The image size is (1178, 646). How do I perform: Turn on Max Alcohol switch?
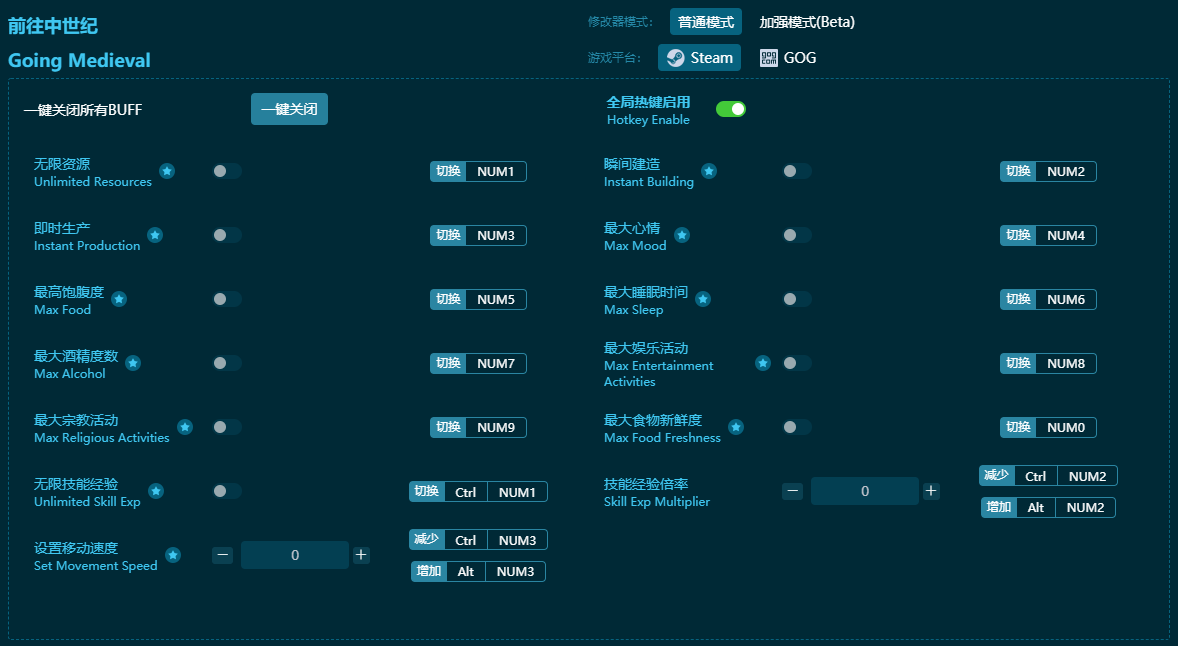point(226,363)
